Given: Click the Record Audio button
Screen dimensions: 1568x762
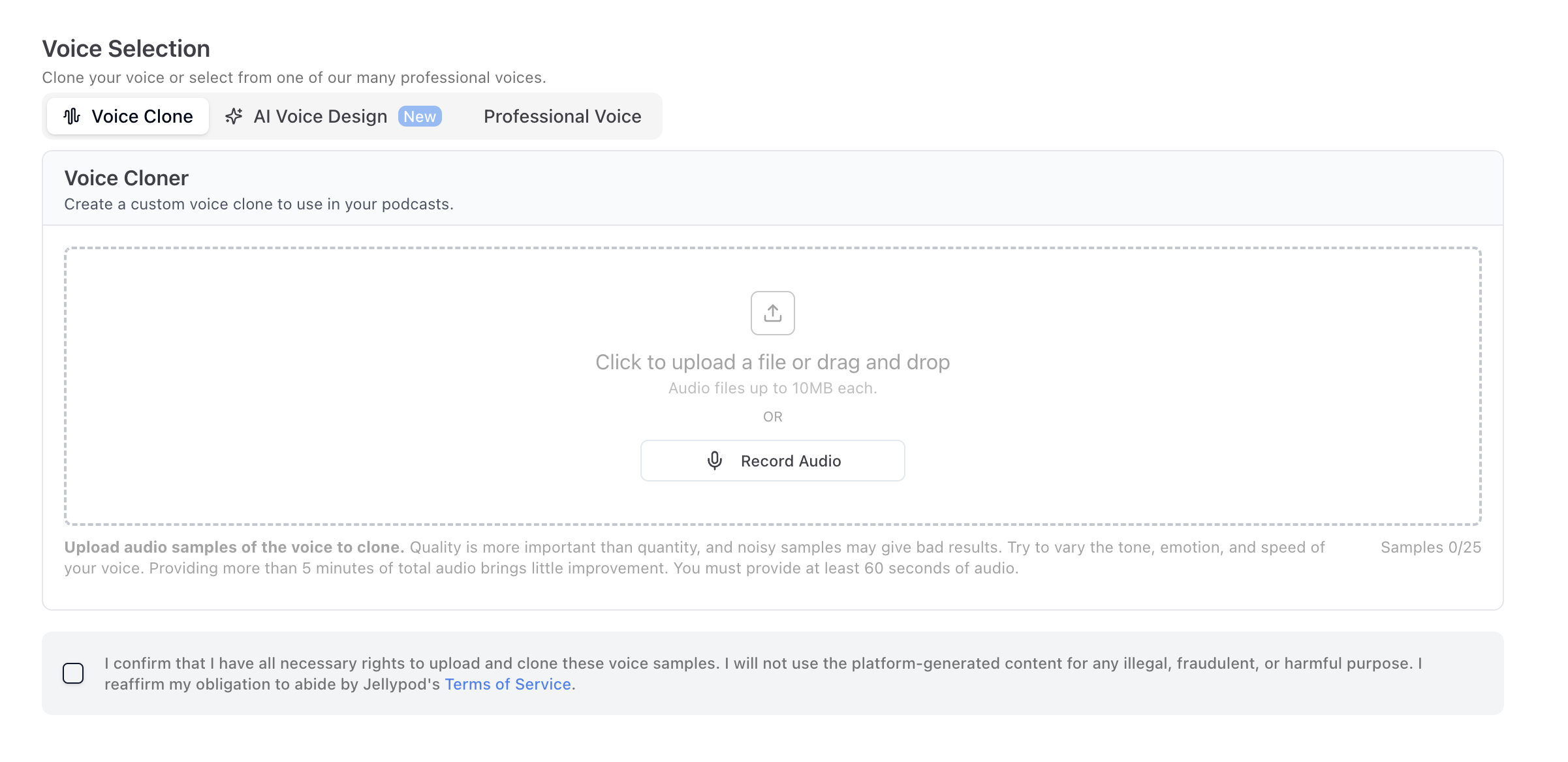Looking at the screenshot, I should (x=772, y=461).
